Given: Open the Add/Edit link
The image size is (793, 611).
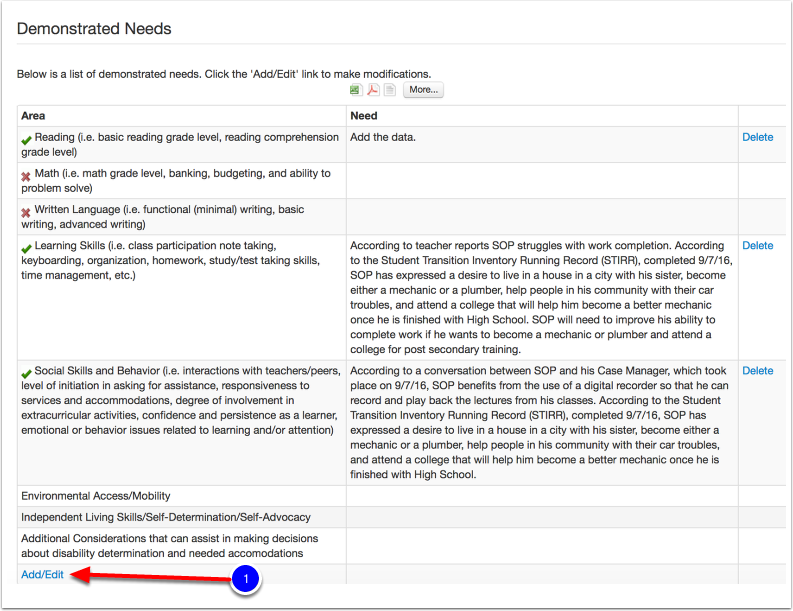Looking at the screenshot, I should (x=42, y=575).
